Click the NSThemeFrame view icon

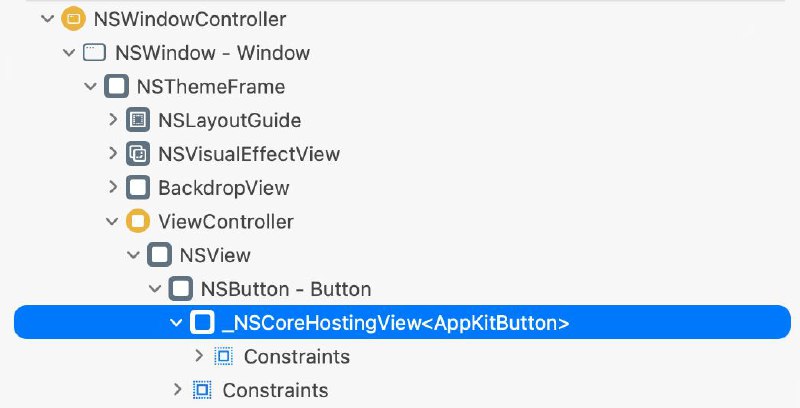click(116, 87)
